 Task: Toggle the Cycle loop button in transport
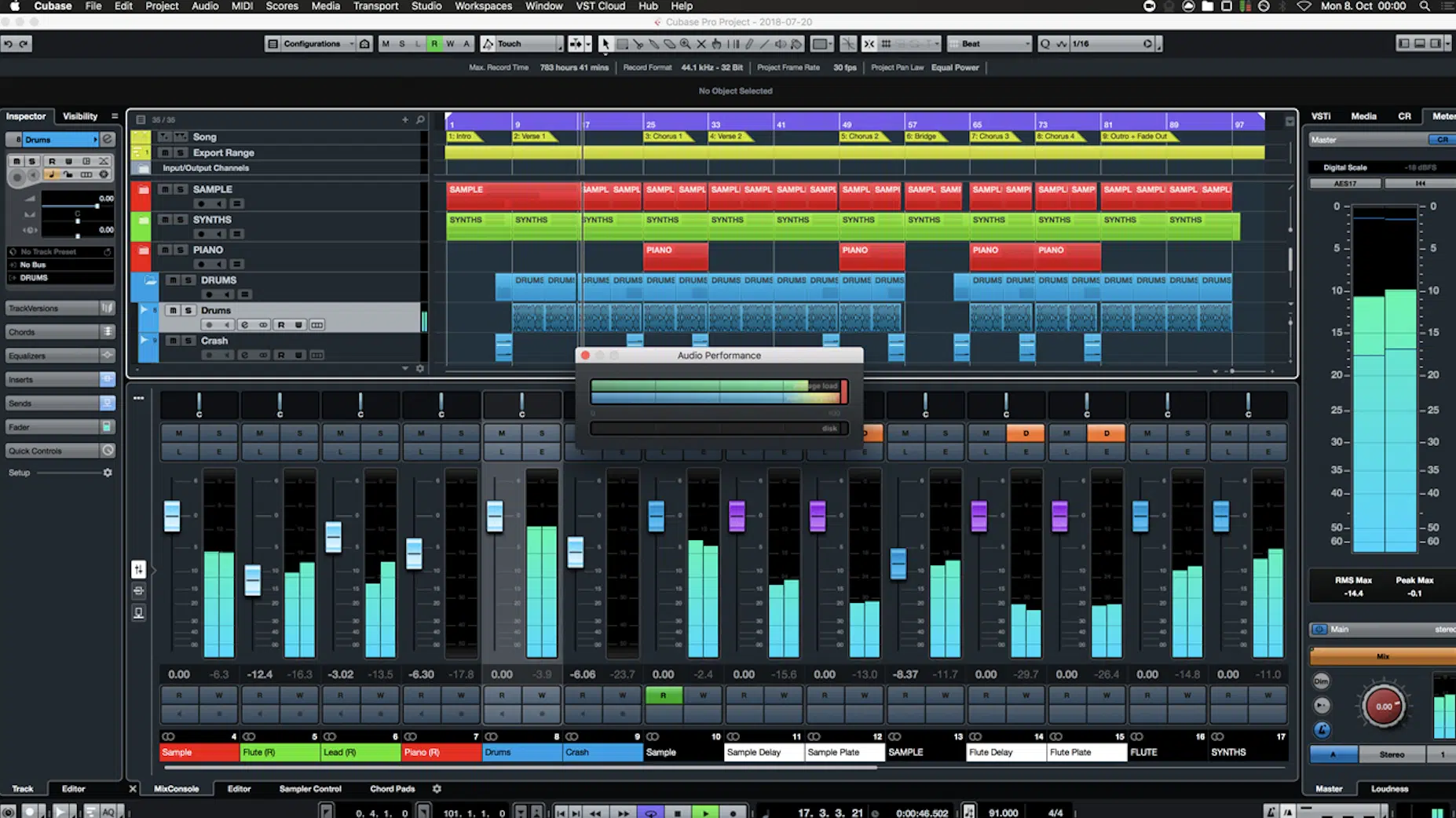pos(650,813)
